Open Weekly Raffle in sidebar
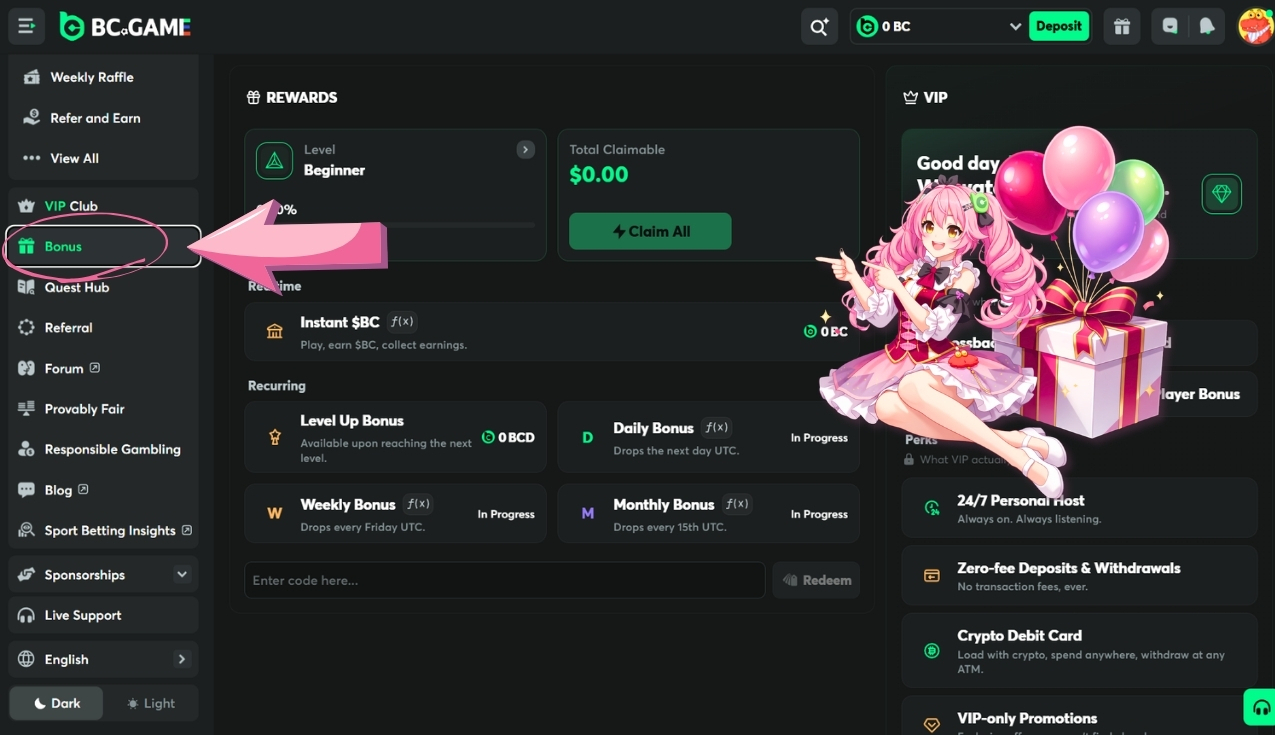Screen dimensions: 1275x735 click(x=104, y=77)
